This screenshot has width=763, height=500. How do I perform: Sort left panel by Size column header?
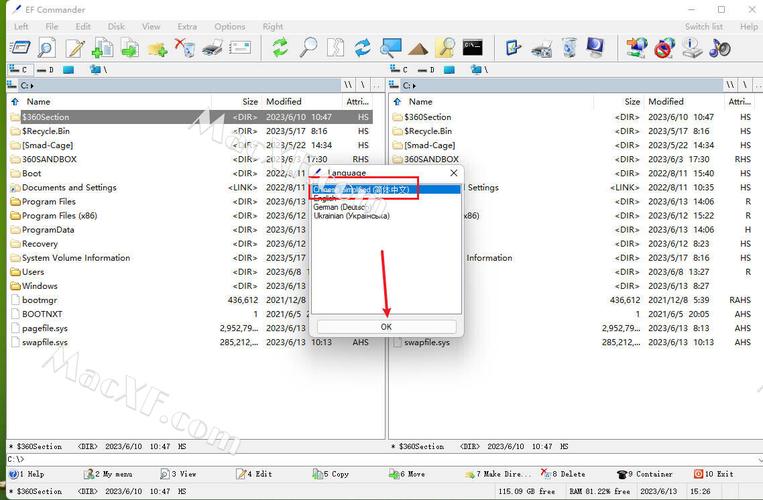(x=250, y=102)
